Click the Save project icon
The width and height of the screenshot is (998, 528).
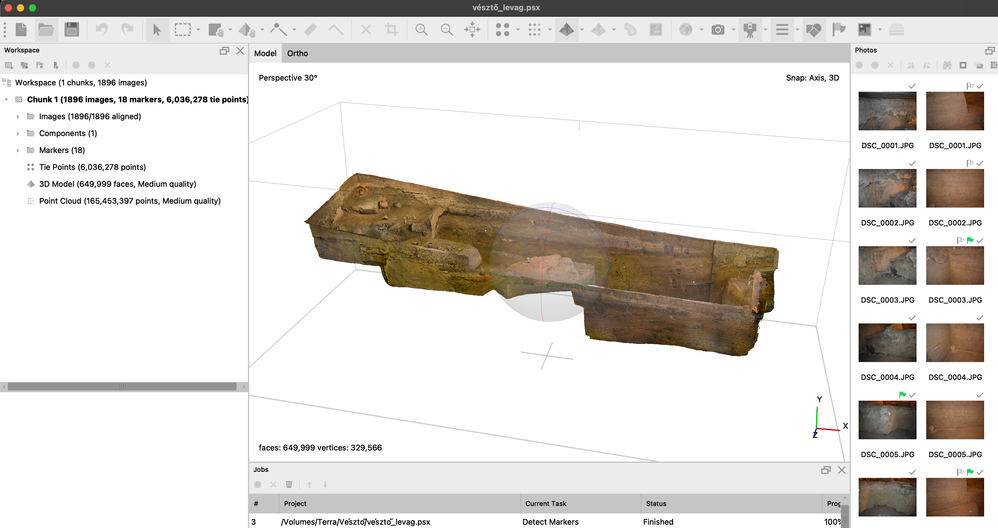71,30
